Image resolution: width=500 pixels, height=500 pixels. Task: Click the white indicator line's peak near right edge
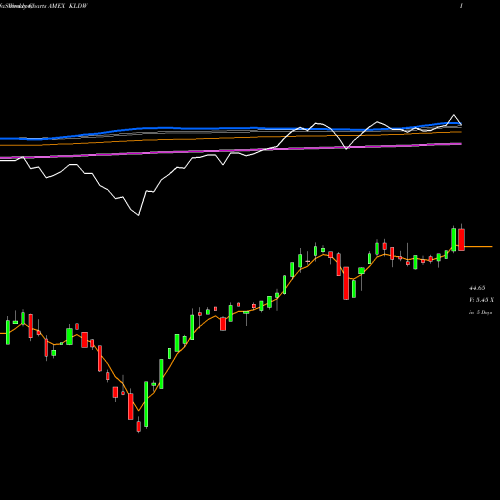(x=454, y=115)
